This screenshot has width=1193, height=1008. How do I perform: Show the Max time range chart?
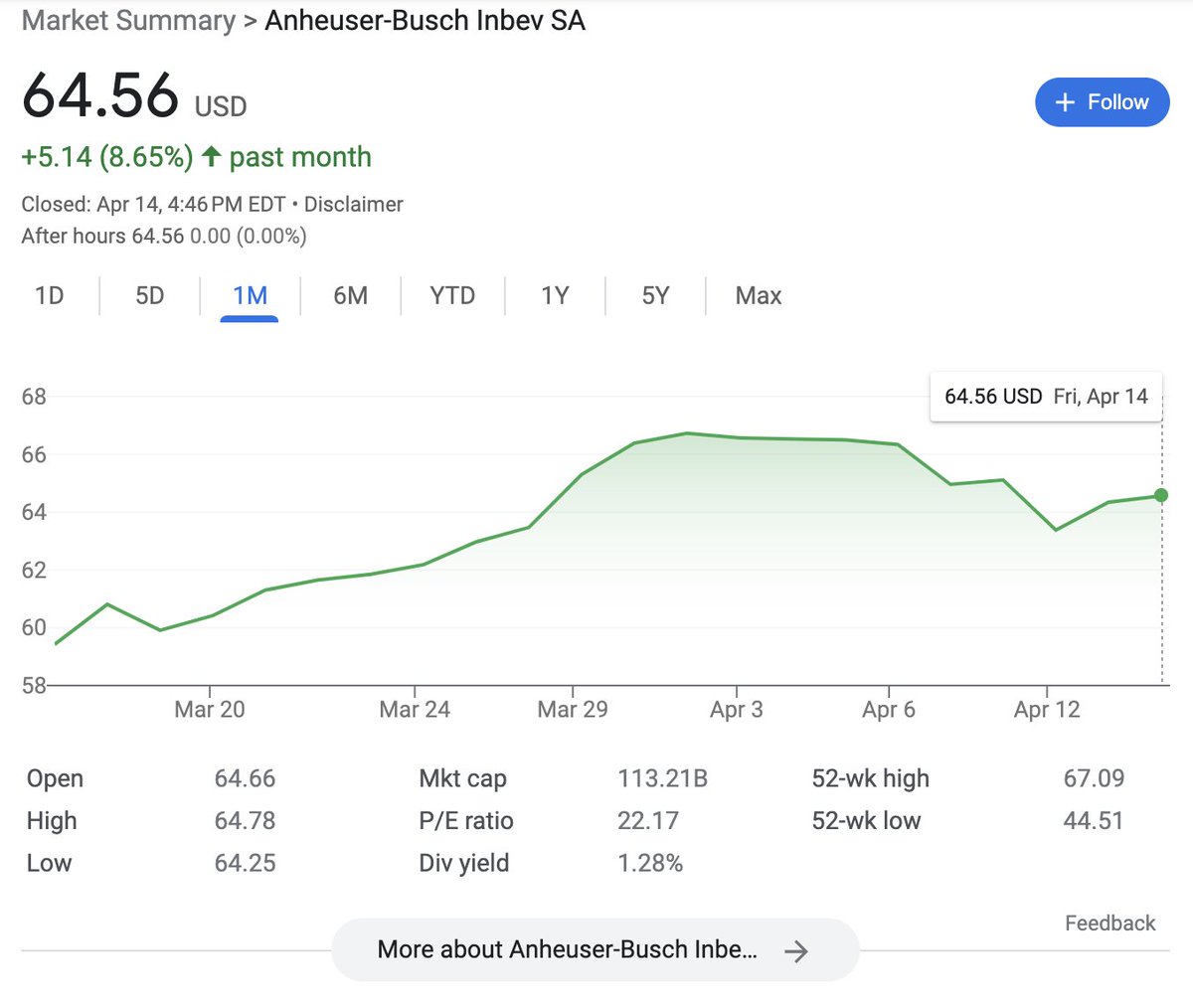point(758,295)
